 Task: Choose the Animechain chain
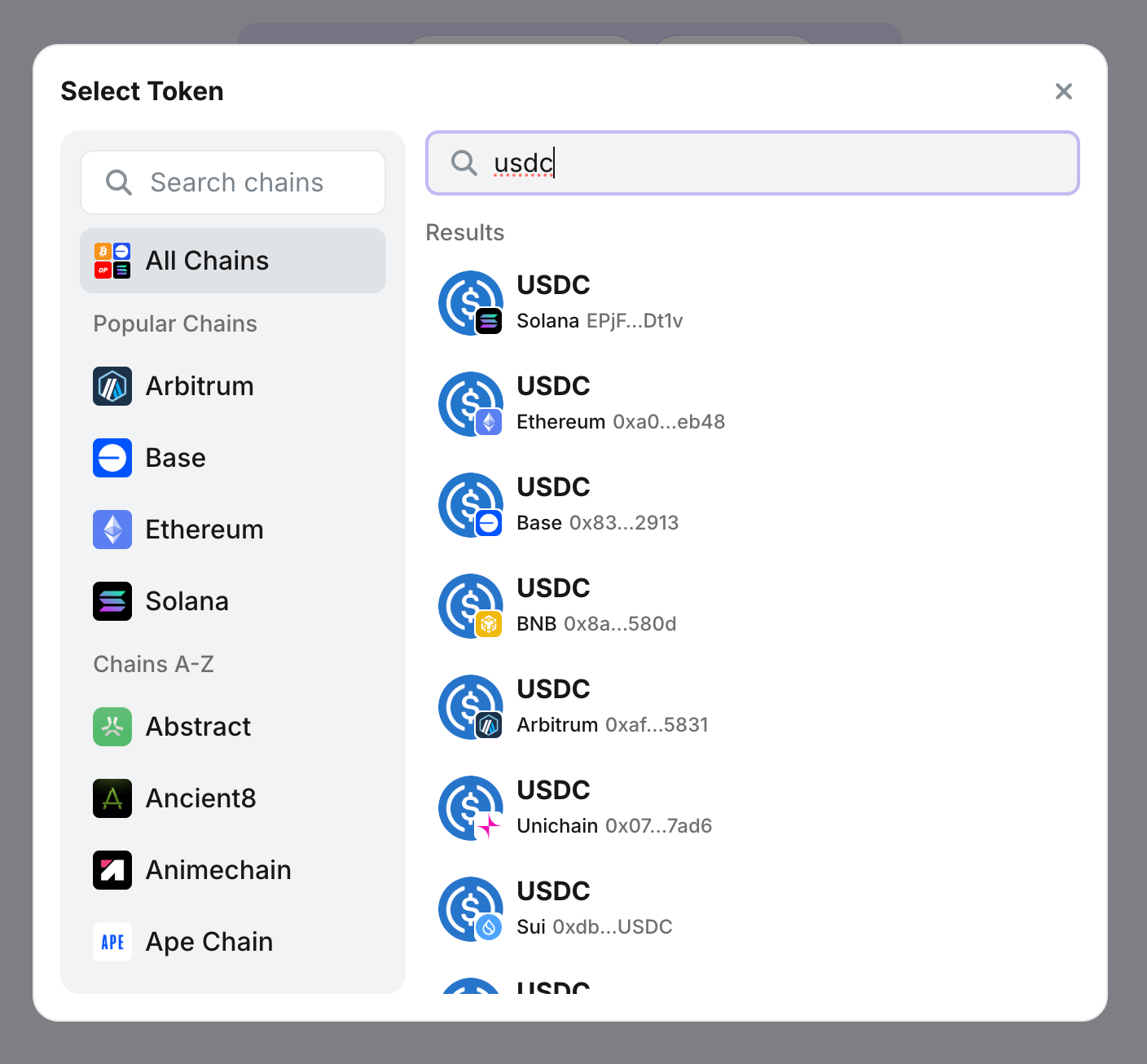pos(233,870)
